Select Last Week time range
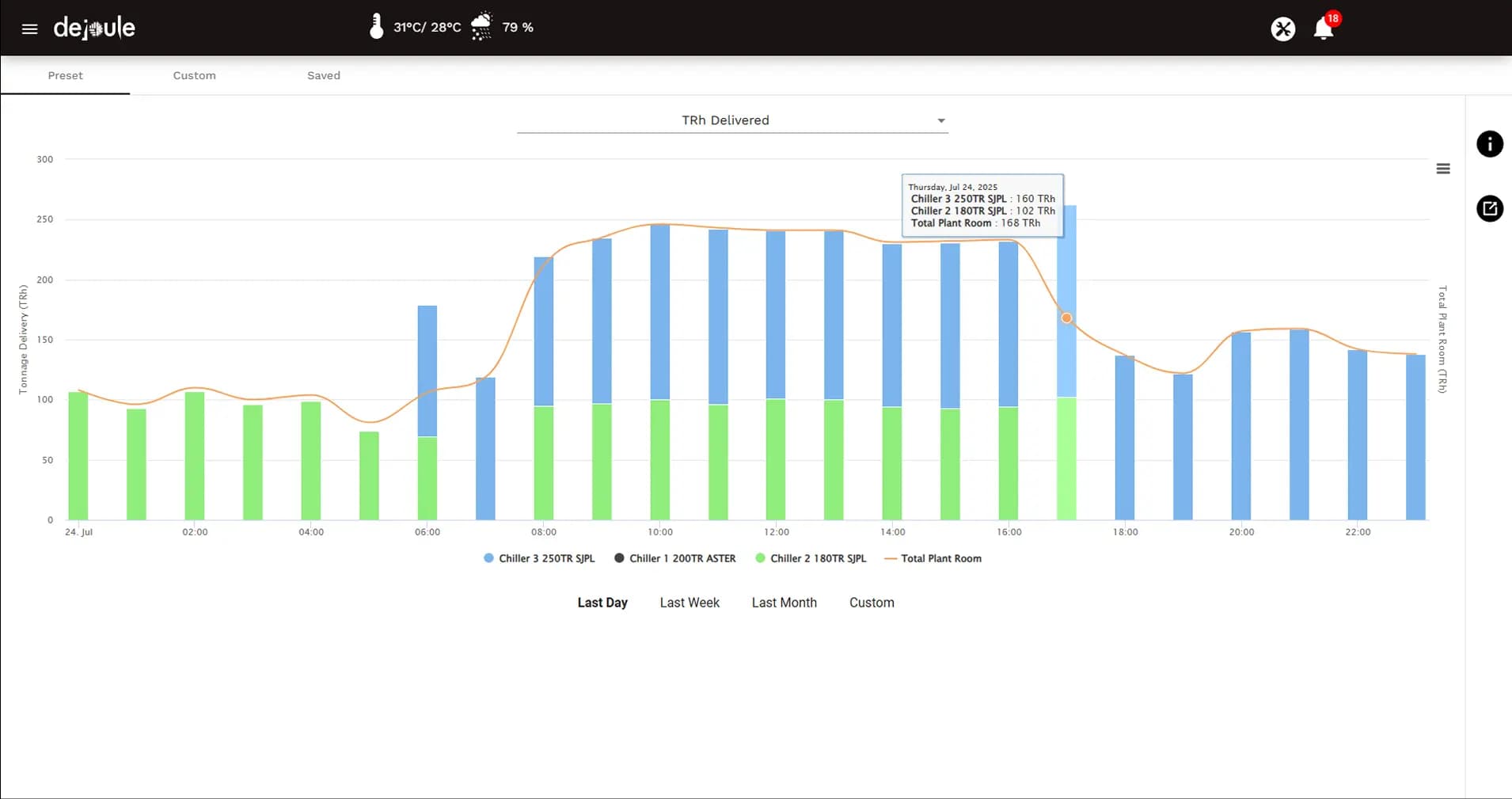 click(690, 603)
